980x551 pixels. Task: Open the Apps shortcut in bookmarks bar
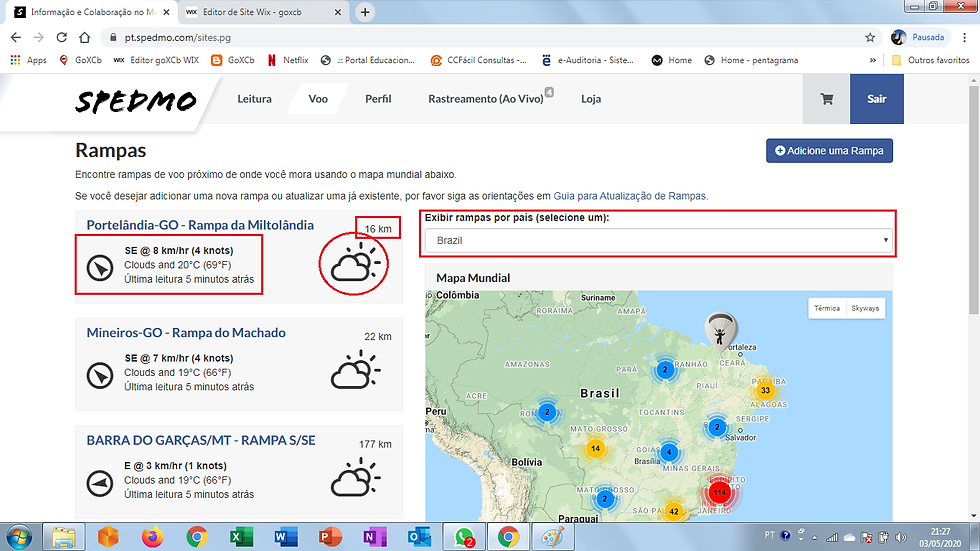point(28,60)
